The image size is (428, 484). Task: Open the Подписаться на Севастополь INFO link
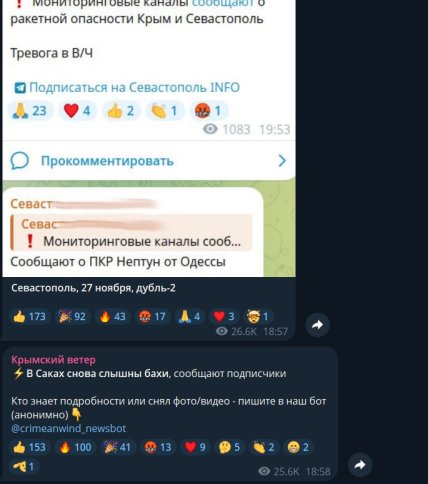click(x=127, y=88)
